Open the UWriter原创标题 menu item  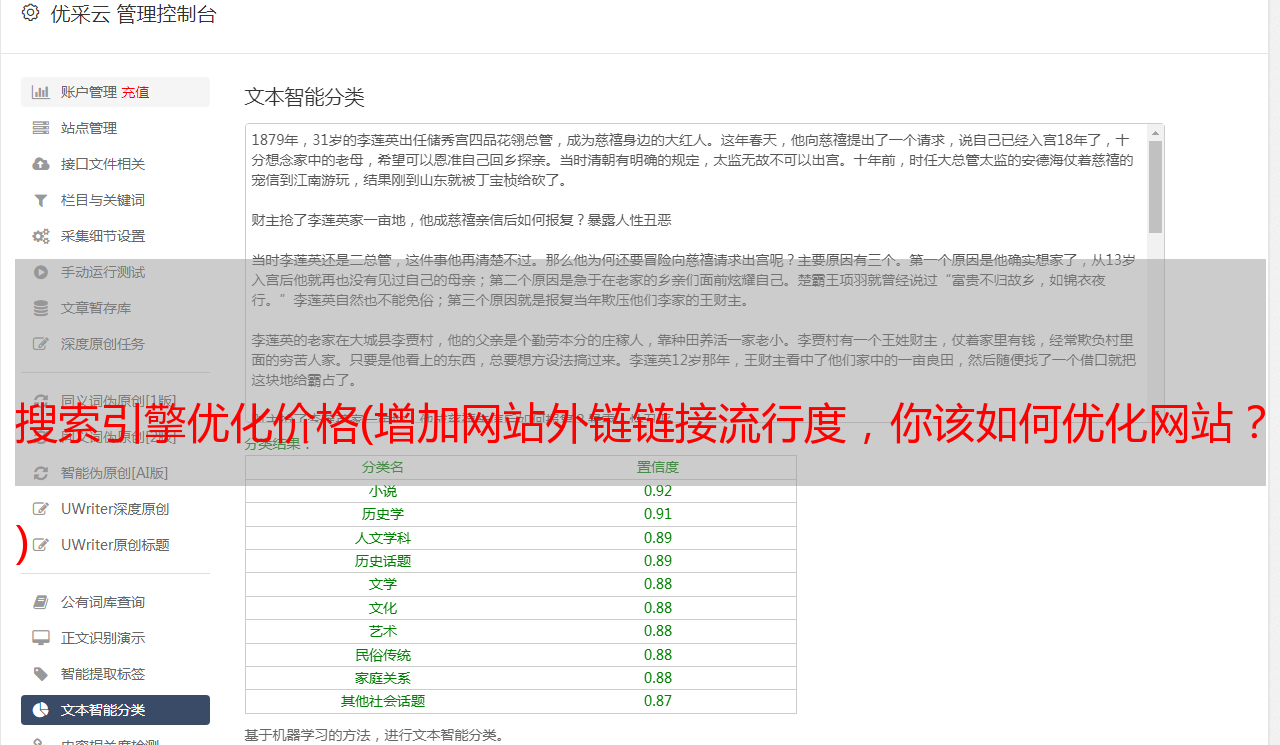tap(115, 545)
